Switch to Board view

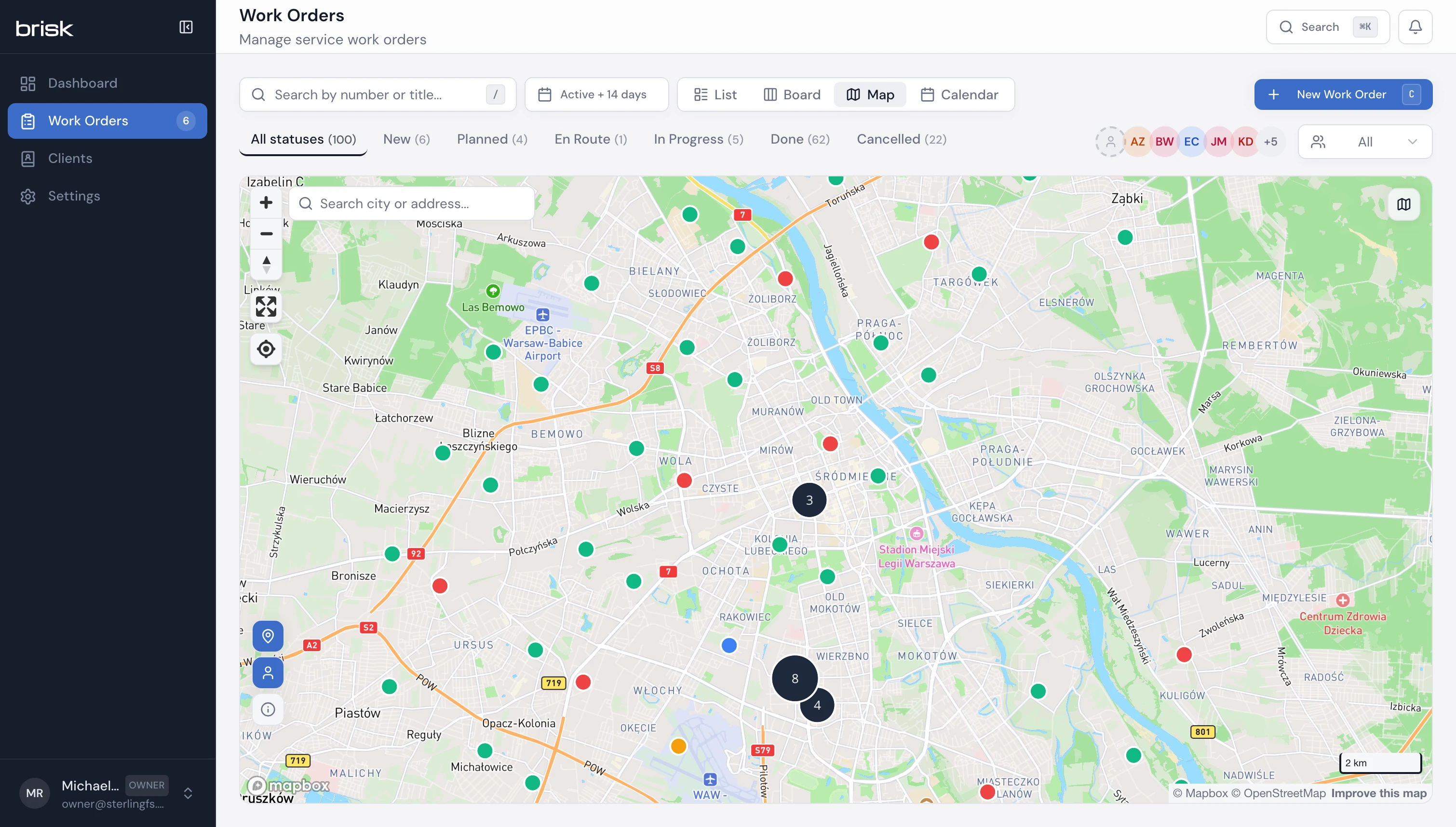pos(792,95)
